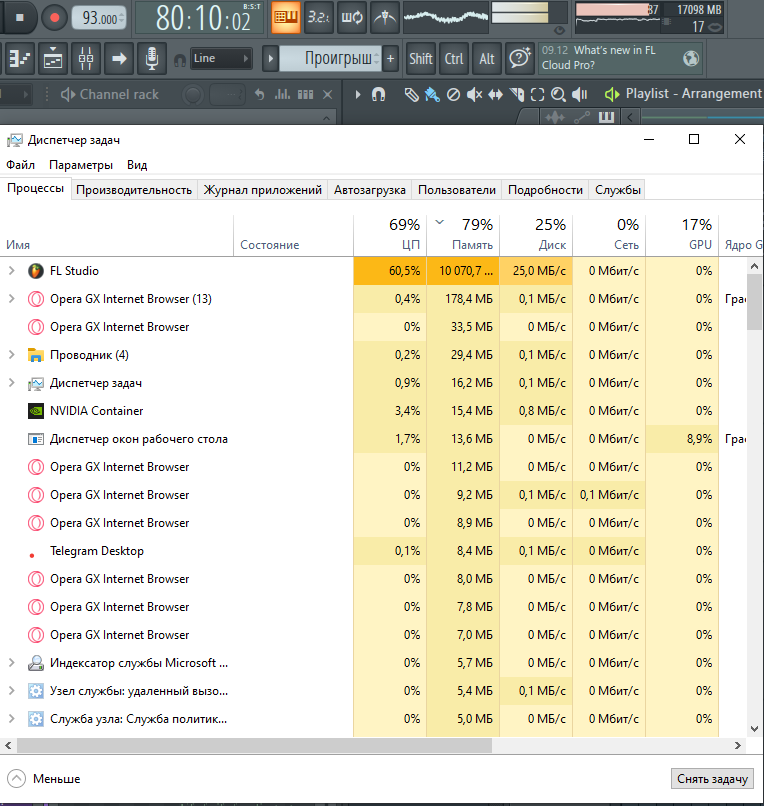Viewport: 764px width, 806px height.
Task: Click the automation curve icon below Playlist toolbar
Action: [581, 118]
